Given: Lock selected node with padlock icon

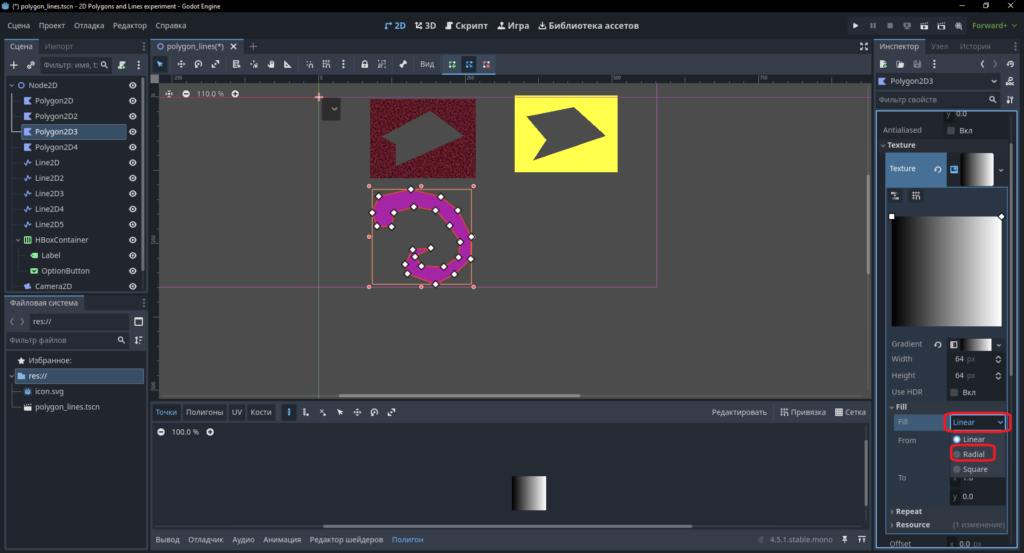Looking at the screenshot, I should [364, 64].
